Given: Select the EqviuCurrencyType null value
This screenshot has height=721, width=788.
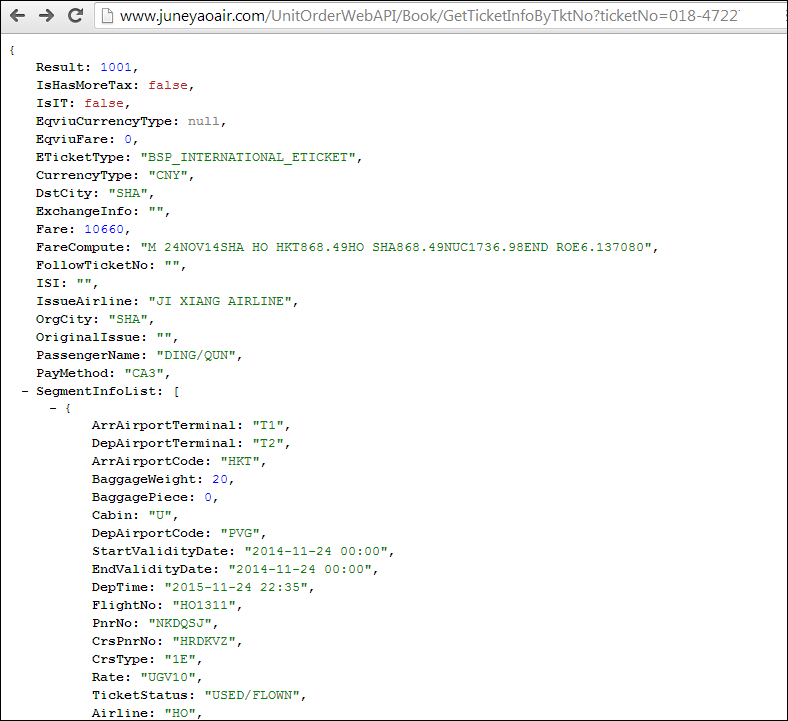Looking at the screenshot, I should tap(204, 122).
